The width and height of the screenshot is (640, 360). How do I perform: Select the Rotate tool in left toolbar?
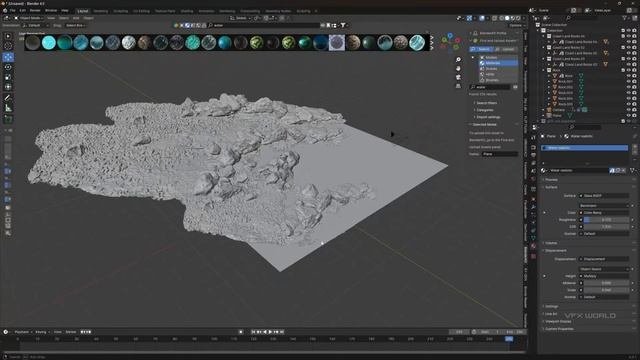[8, 67]
